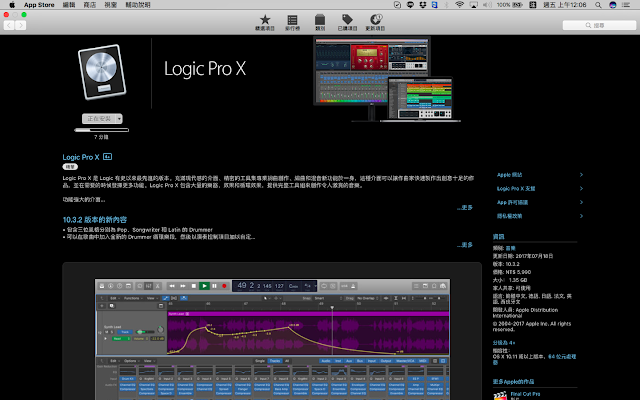
Task: Open the Apple 網站 link
Action: pos(509,175)
